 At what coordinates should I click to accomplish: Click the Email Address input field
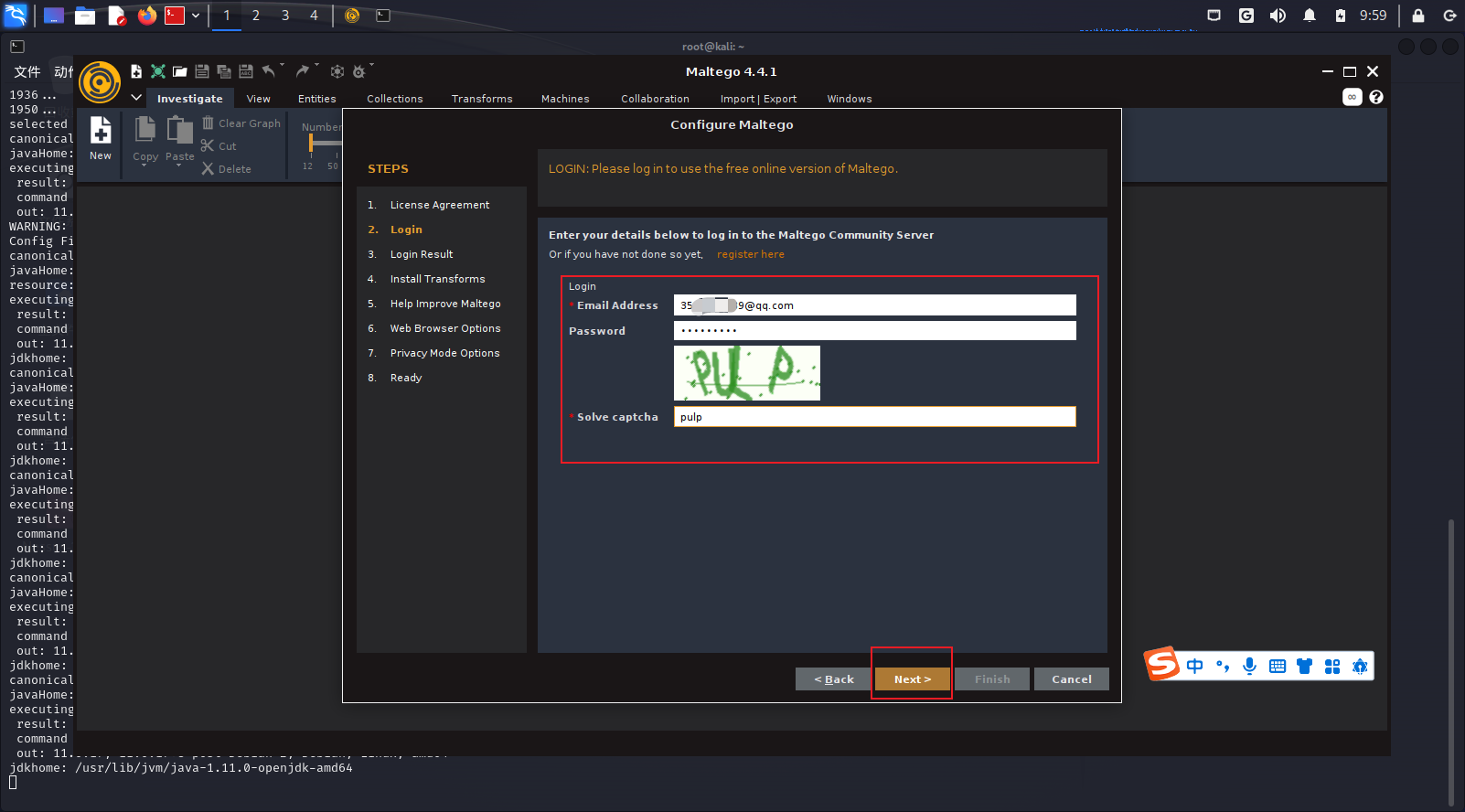pos(875,305)
